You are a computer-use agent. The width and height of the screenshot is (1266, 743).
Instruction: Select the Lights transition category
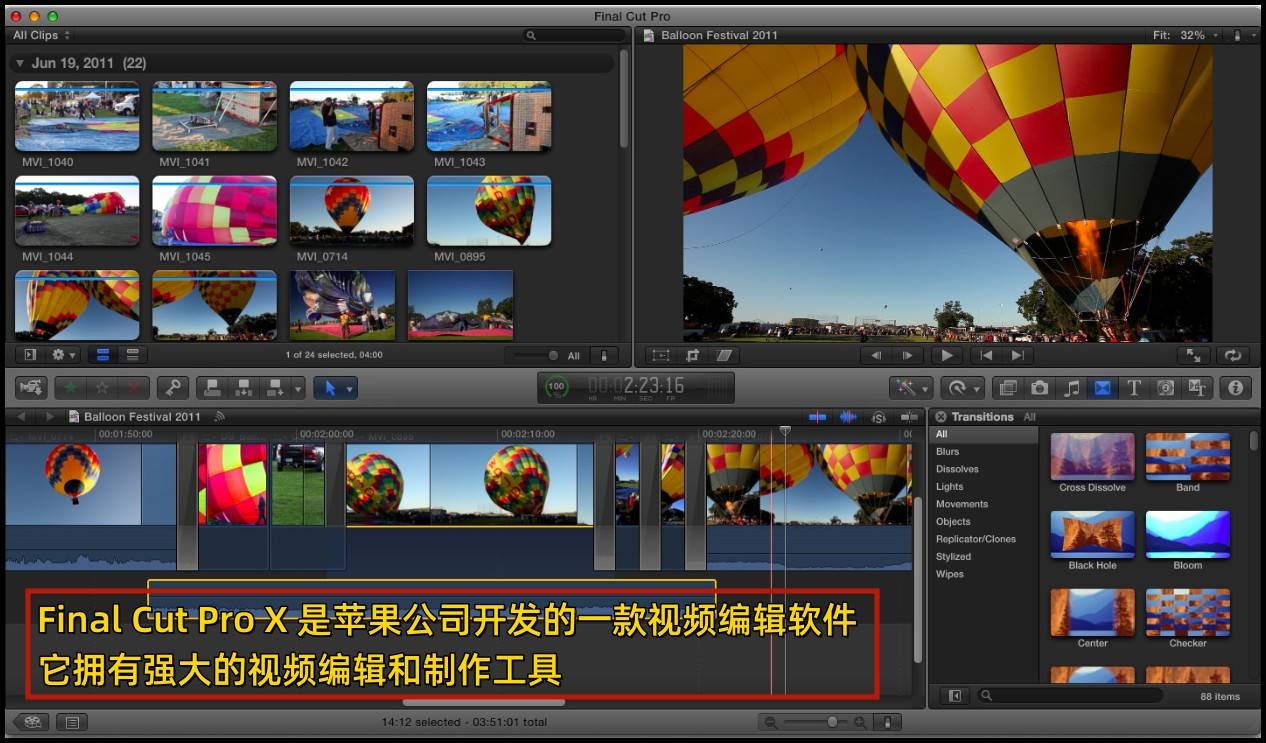pyautogui.click(x=949, y=487)
